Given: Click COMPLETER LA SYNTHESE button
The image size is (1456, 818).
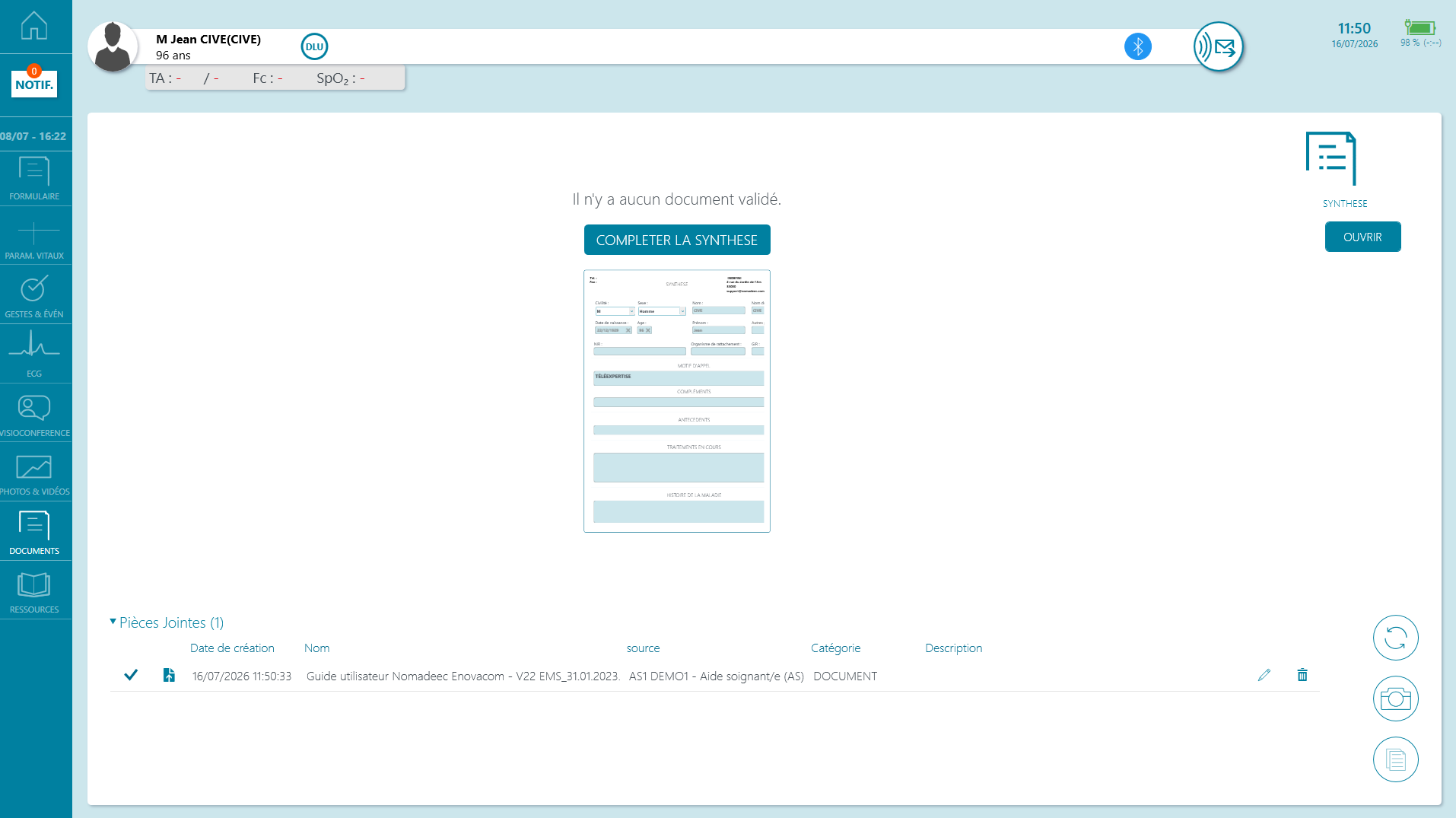Looking at the screenshot, I should [676, 240].
